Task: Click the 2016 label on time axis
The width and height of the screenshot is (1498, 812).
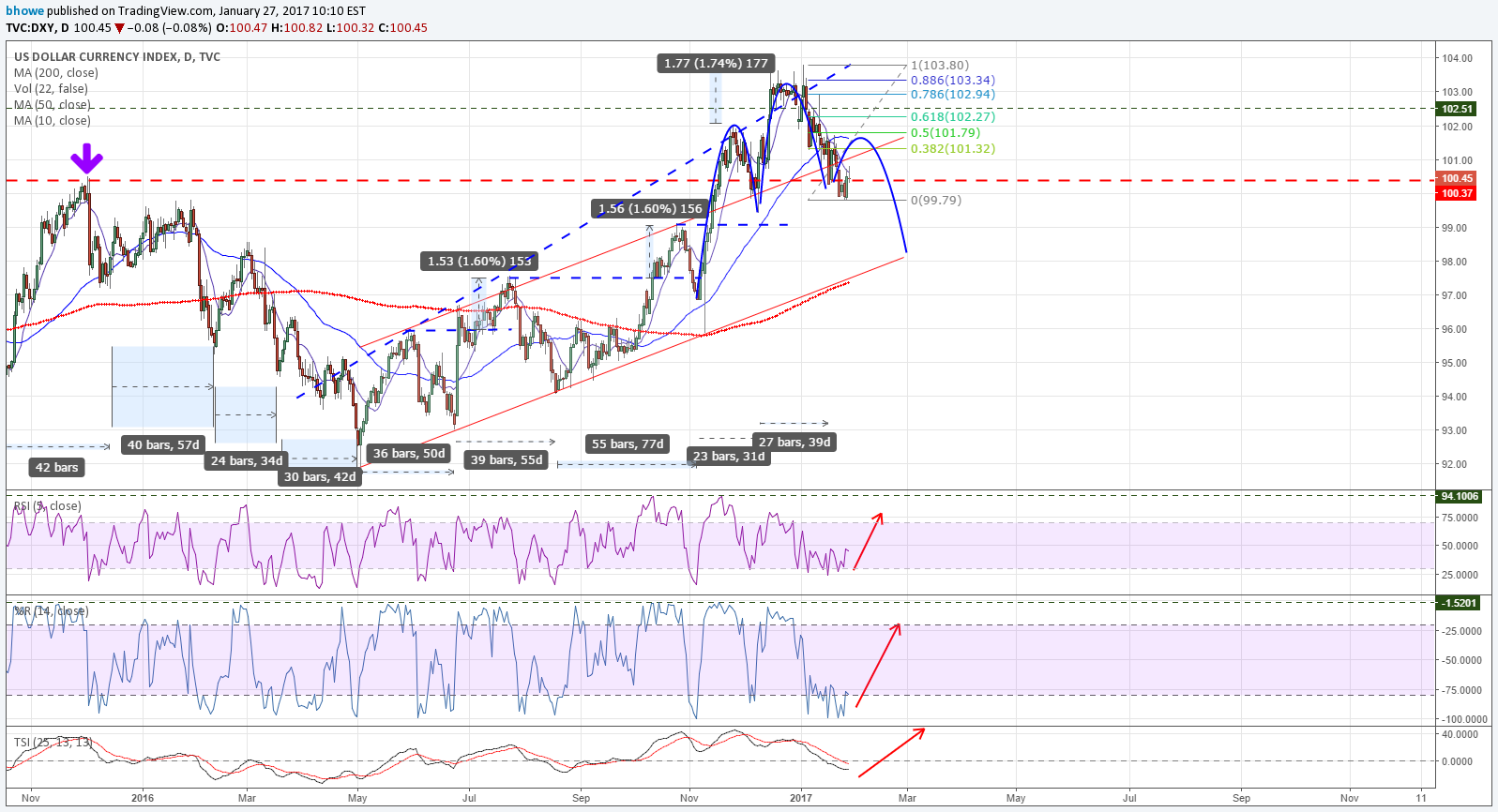Action: click(x=143, y=798)
